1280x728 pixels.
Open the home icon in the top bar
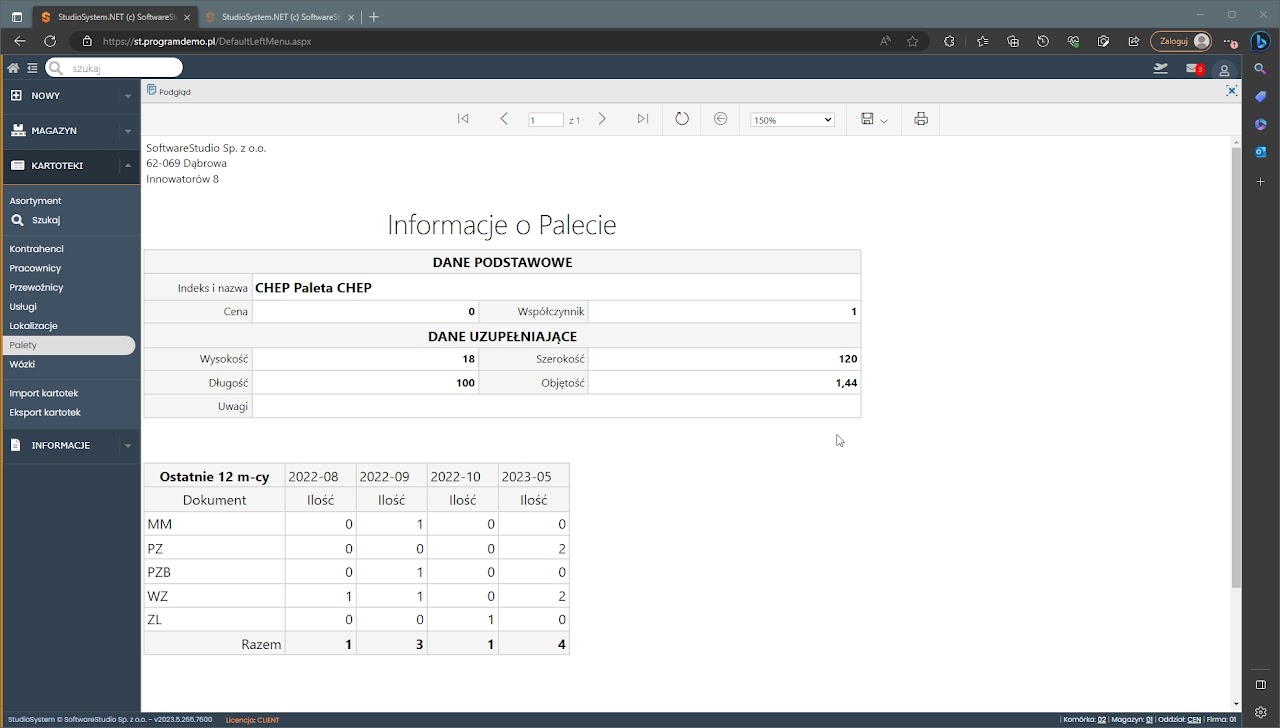13,68
